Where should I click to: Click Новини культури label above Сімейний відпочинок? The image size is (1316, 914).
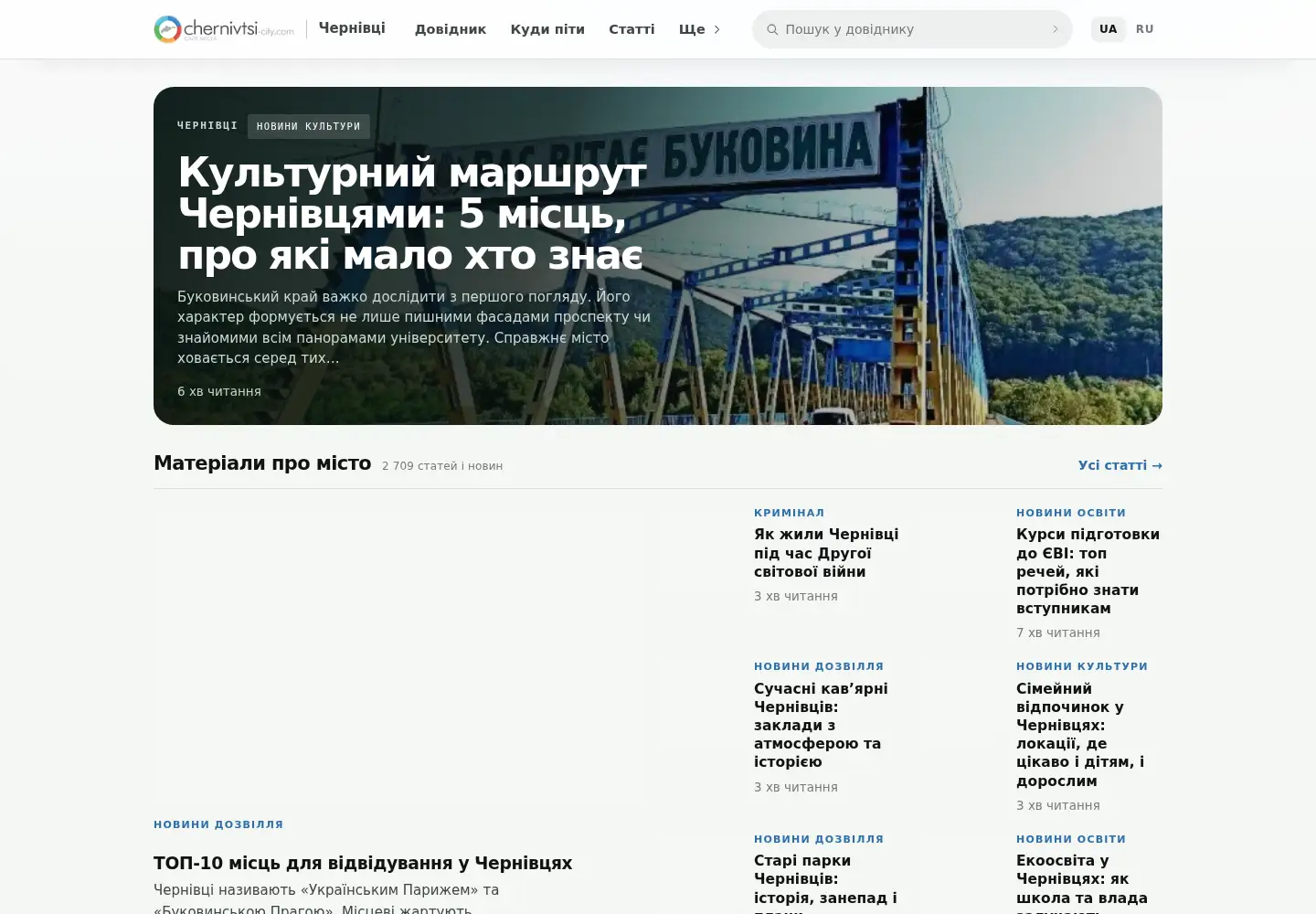[x=1082, y=666]
